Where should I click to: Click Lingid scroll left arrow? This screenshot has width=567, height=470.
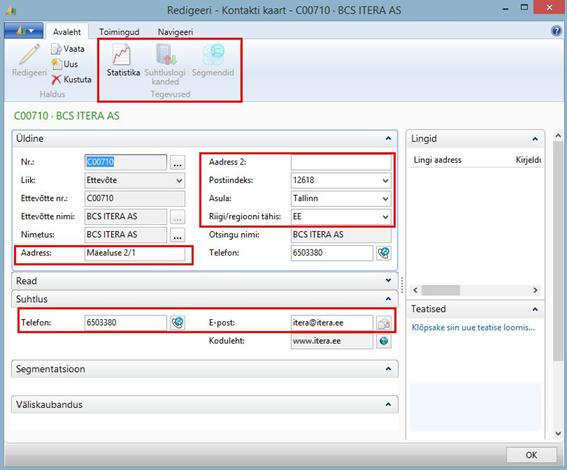point(415,290)
